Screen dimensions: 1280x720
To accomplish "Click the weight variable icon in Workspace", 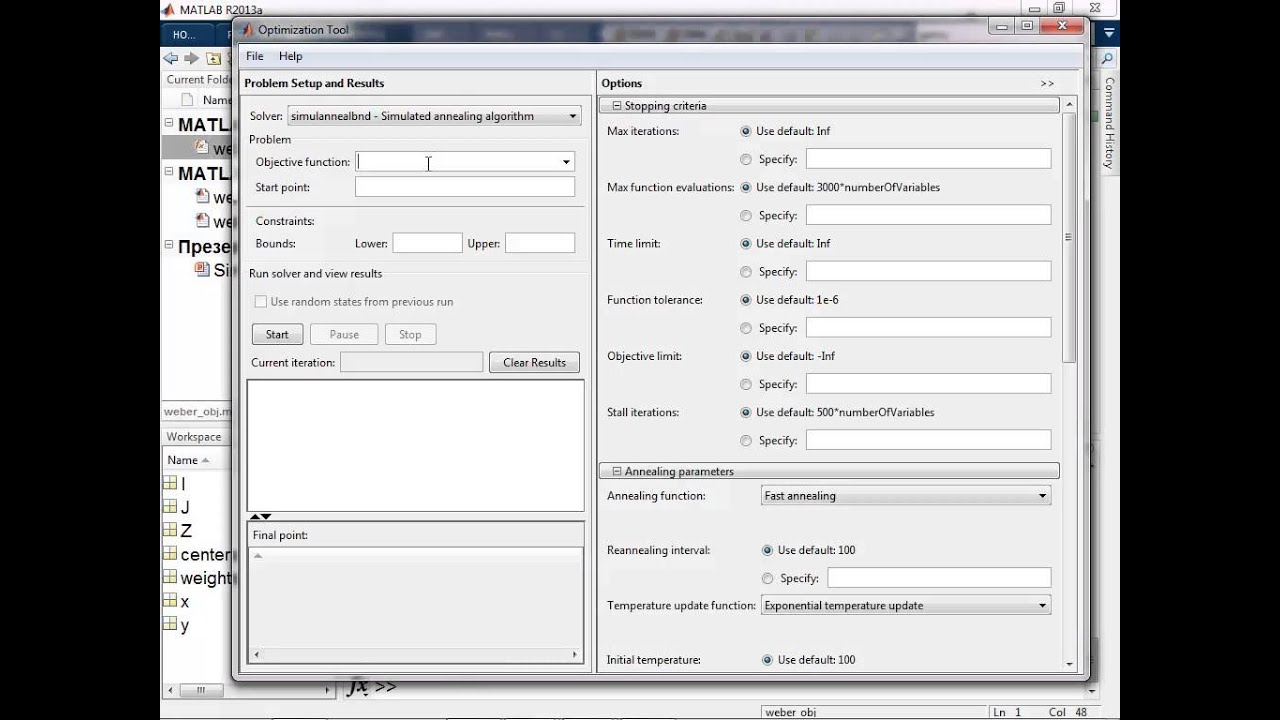I will pos(170,577).
